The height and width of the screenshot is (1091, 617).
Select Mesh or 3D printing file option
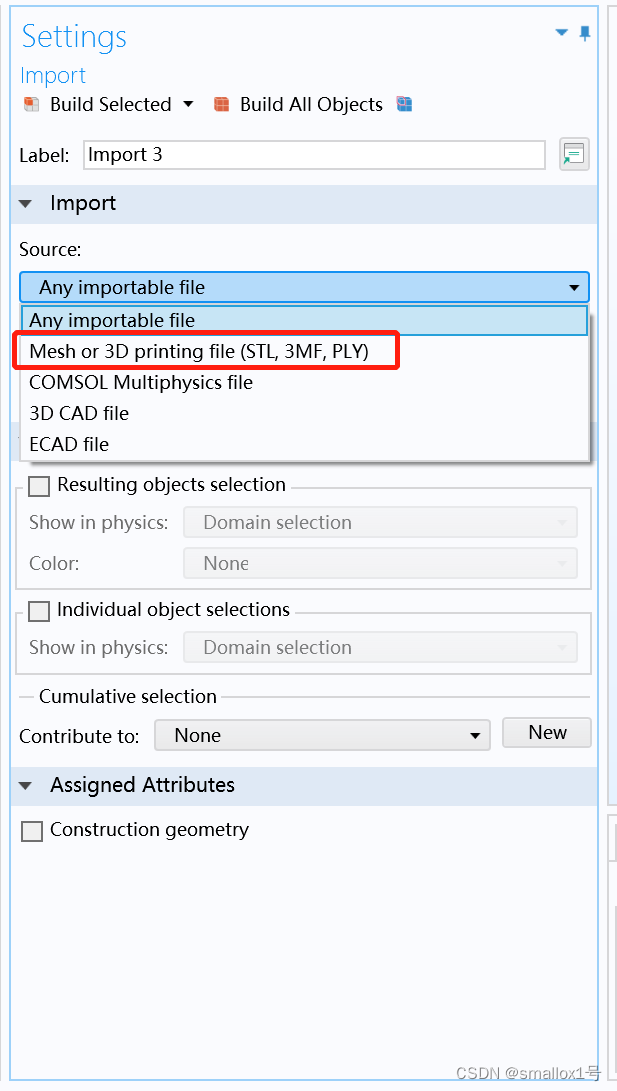pyautogui.click(x=200, y=351)
